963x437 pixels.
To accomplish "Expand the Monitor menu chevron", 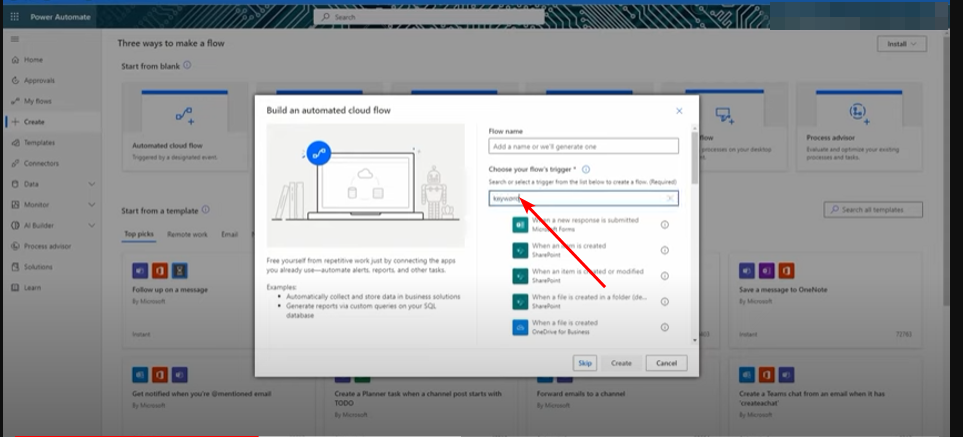I will pyautogui.click(x=92, y=204).
